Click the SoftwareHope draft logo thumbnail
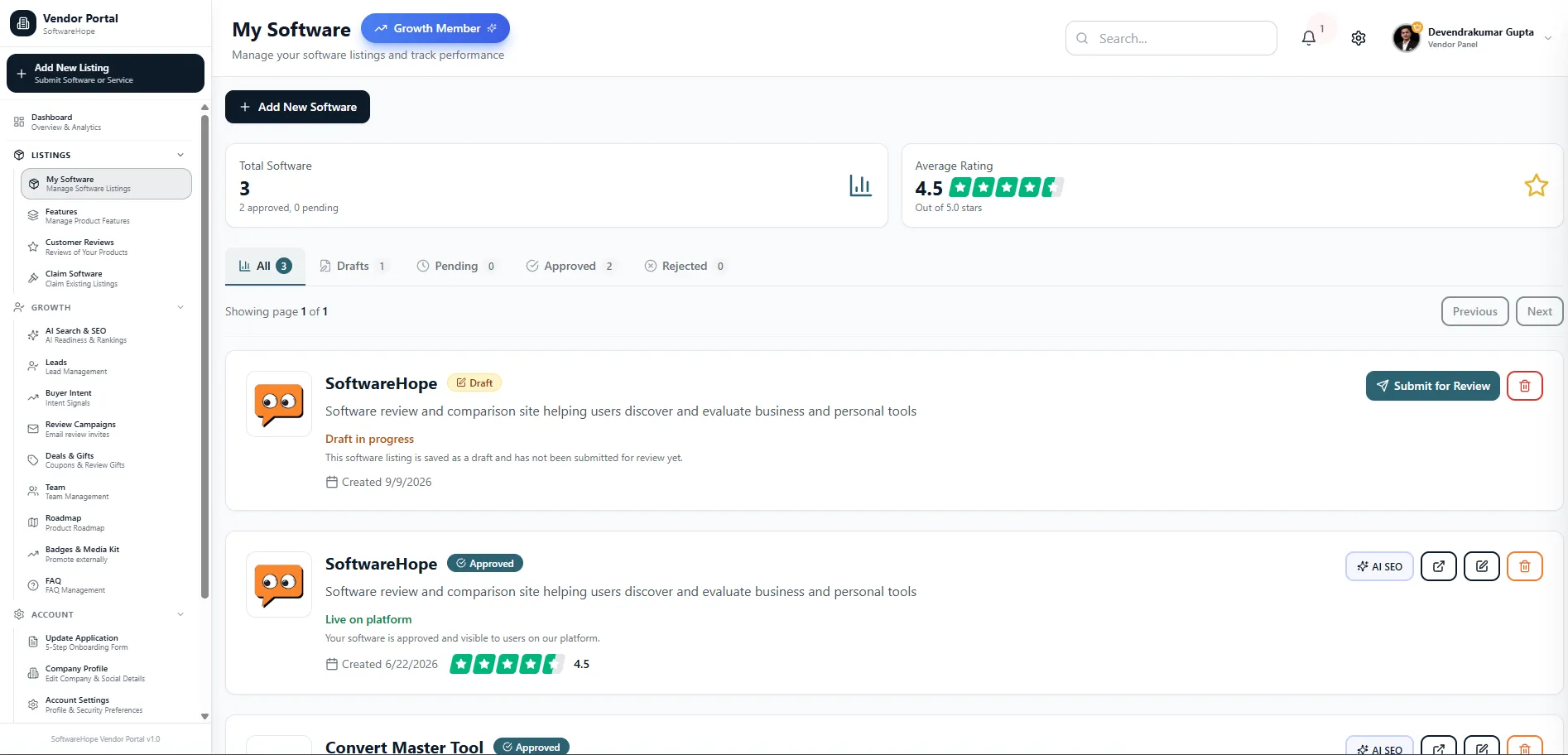Screen dimensions: 1568x755 coord(279,404)
